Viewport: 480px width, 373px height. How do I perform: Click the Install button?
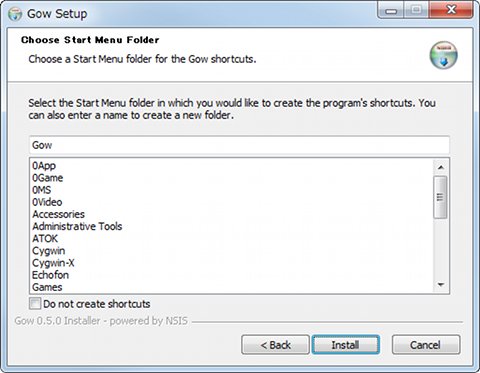[345, 345]
